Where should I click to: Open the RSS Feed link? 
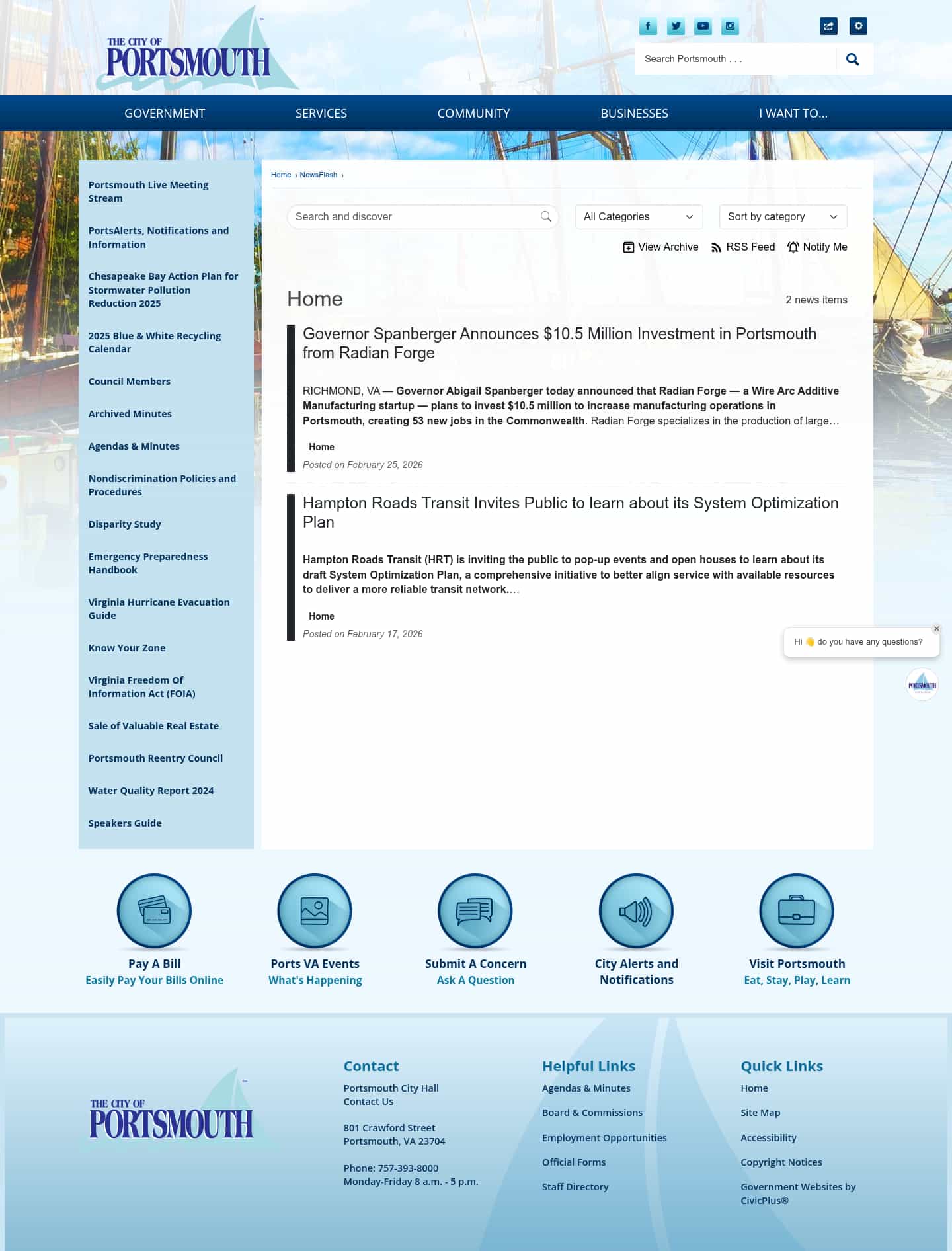(x=742, y=247)
